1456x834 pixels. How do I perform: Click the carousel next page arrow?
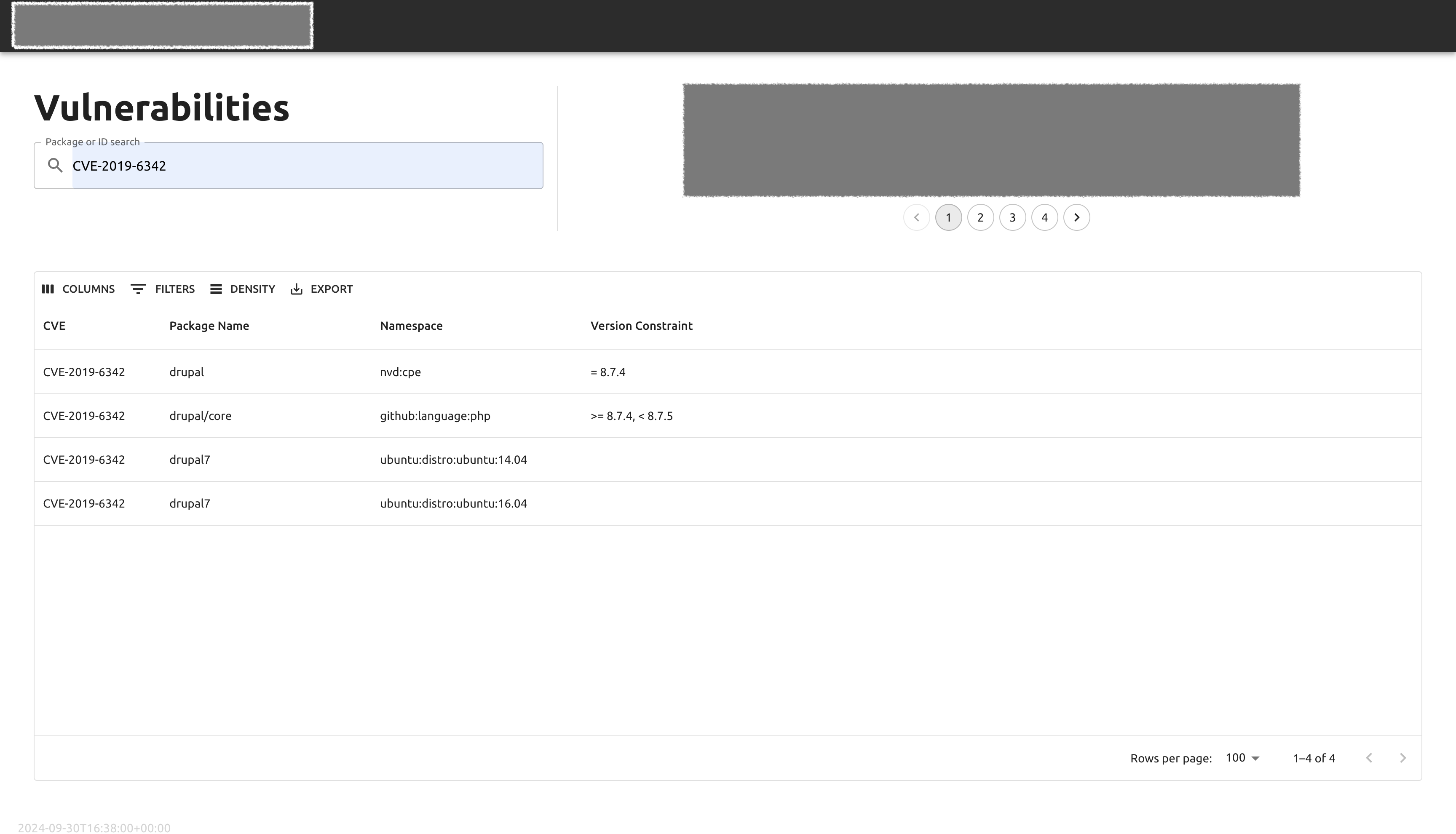tap(1077, 218)
